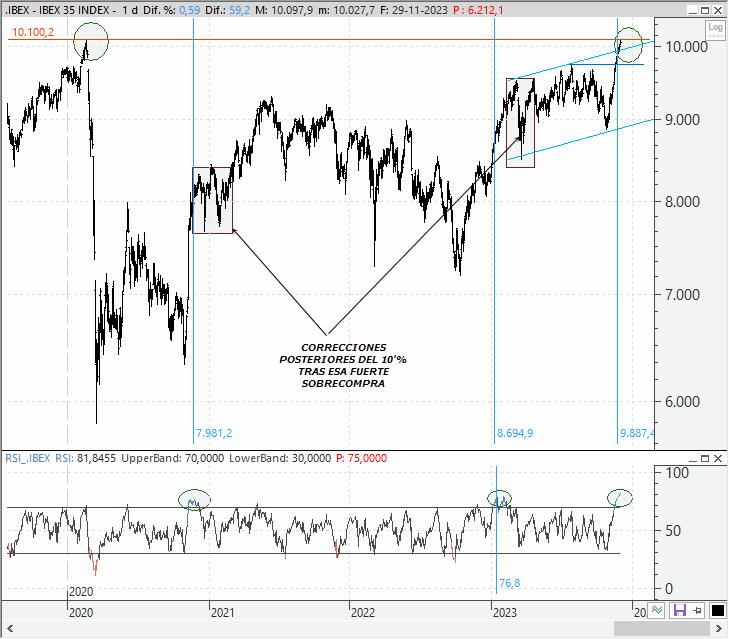Minimize the IBEX 35 price chart panel
The width and height of the screenshot is (729, 639).
[x=693, y=10]
